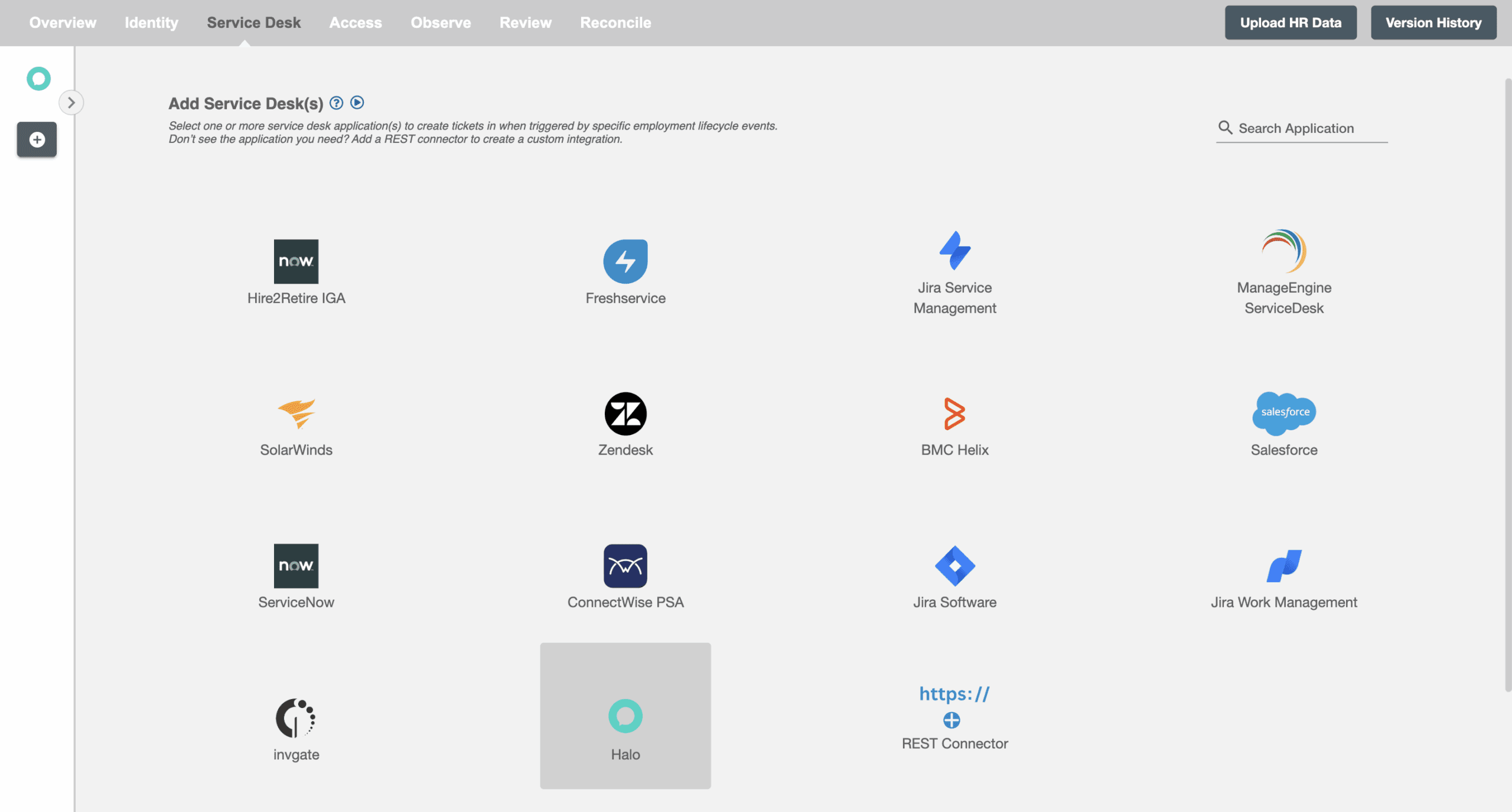Select the BMC Helix icon

(954, 414)
